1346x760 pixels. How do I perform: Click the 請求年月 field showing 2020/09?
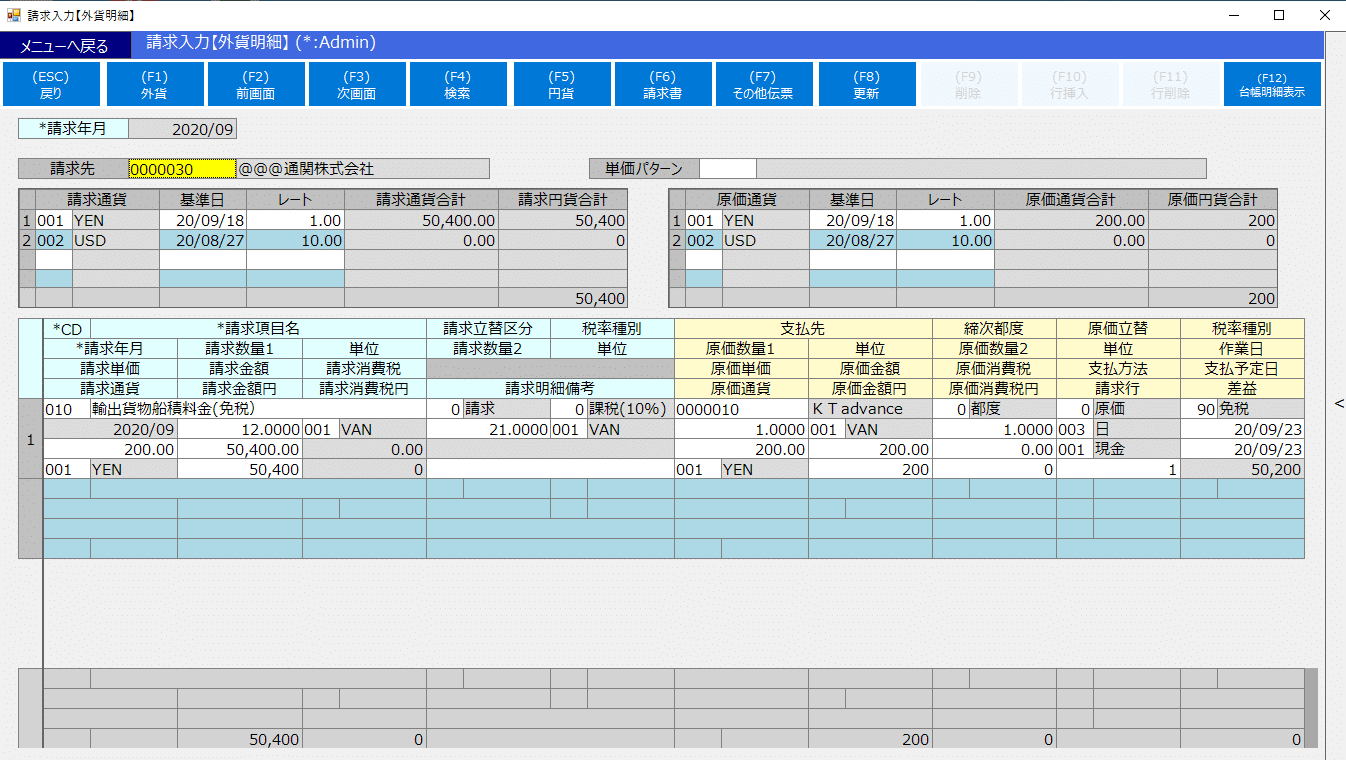(x=183, y=129)
